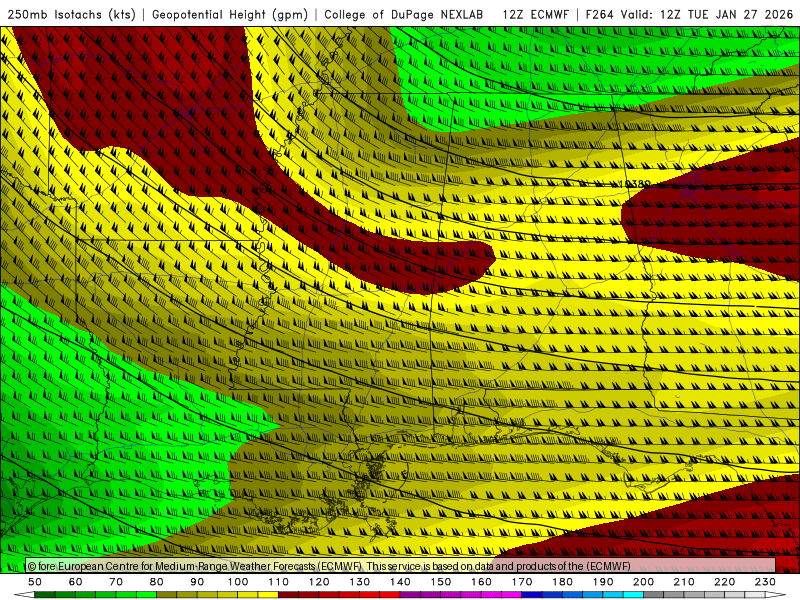Click the 100 value on the color scale
Viewport: 800px width, 600px height.
238,582
